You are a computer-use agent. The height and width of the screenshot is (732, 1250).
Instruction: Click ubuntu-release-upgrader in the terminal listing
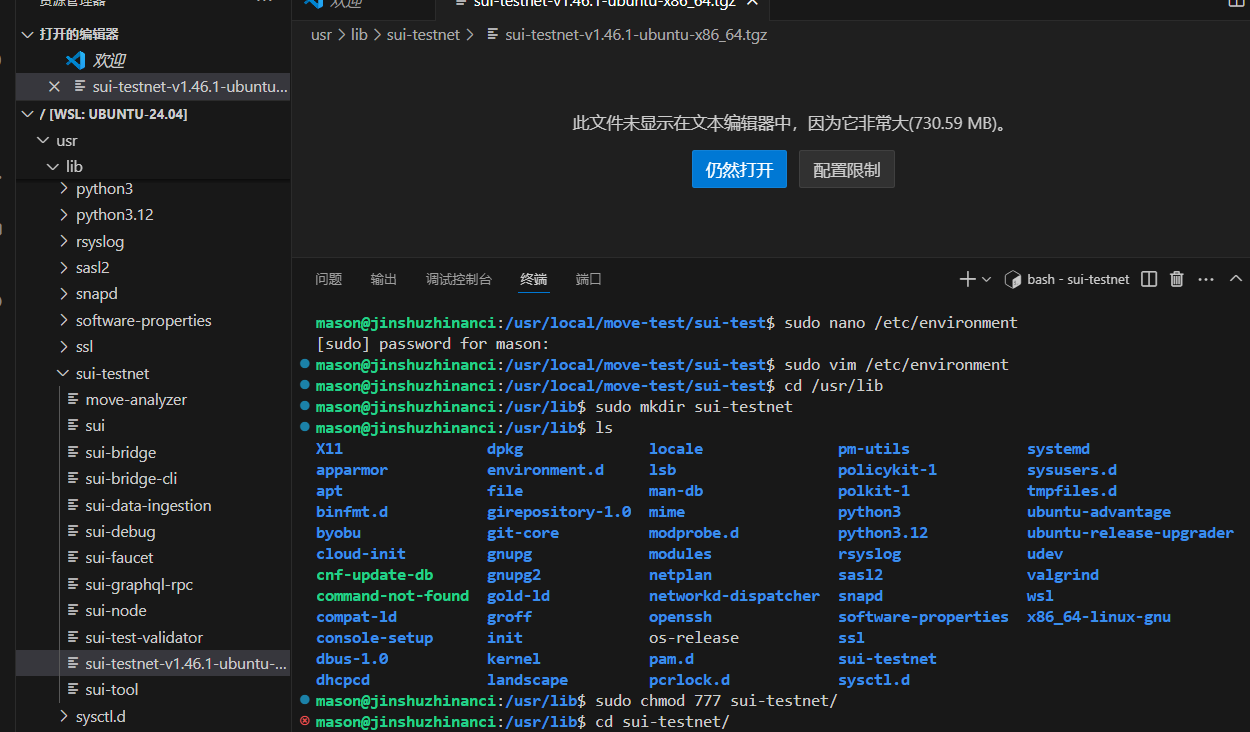[x=1130, y=533]
